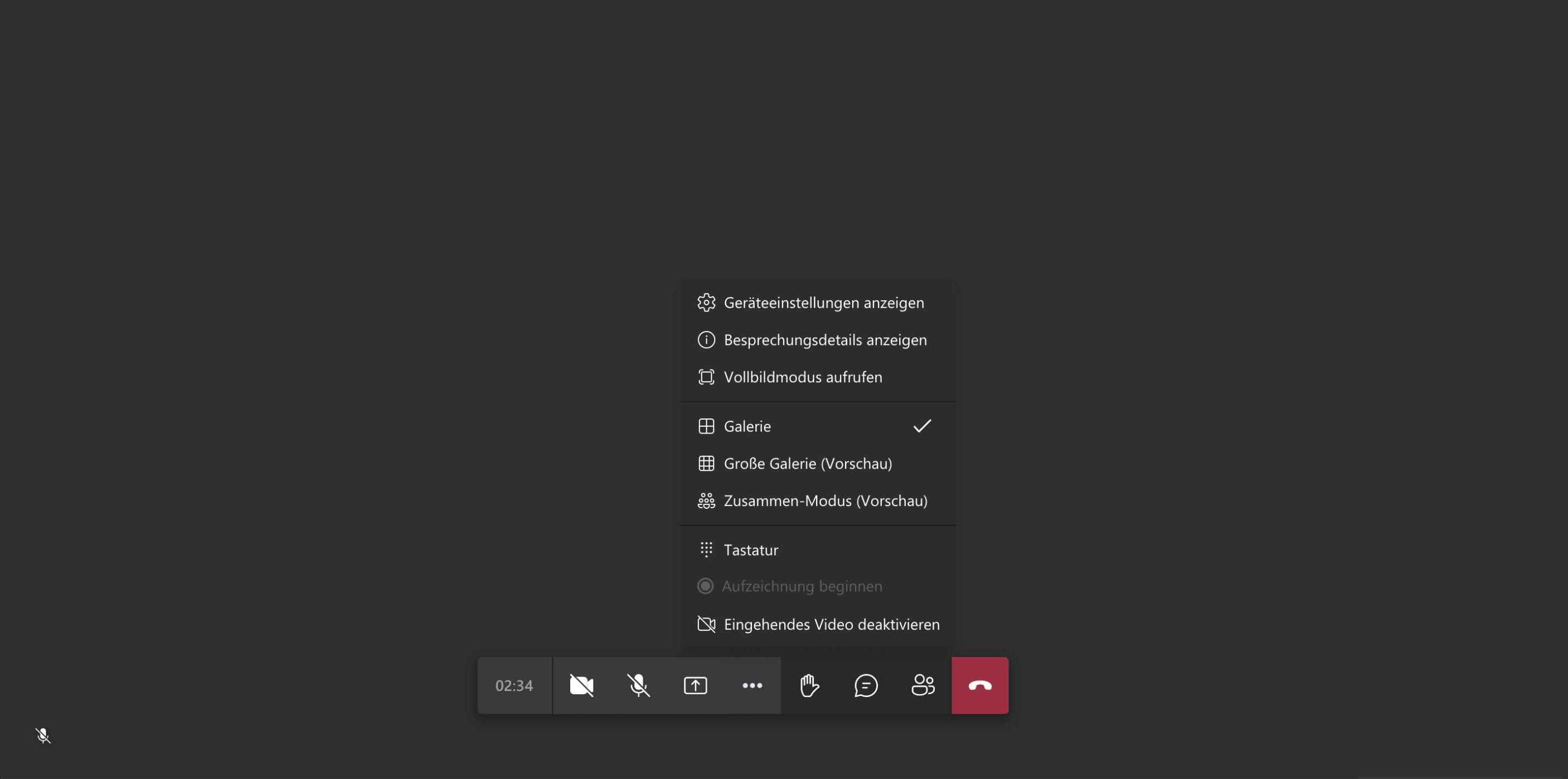Screen dimensions: 1568x779
Task: Click the fullscreen frame icon
Action: click(706, 377)
